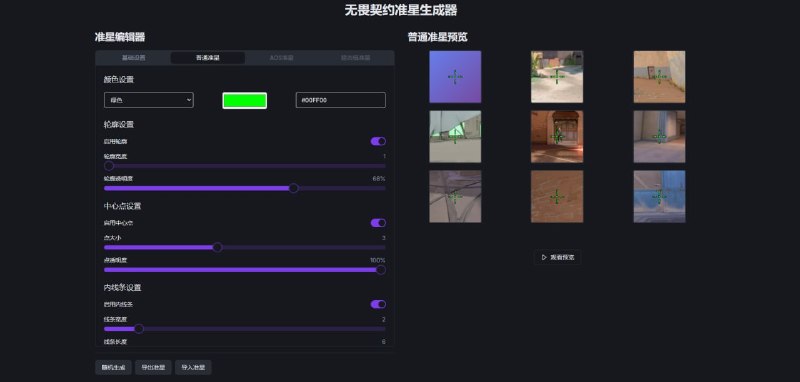
Task: Click the 普通准星预览 heading
Action: (x=438, y=37)
